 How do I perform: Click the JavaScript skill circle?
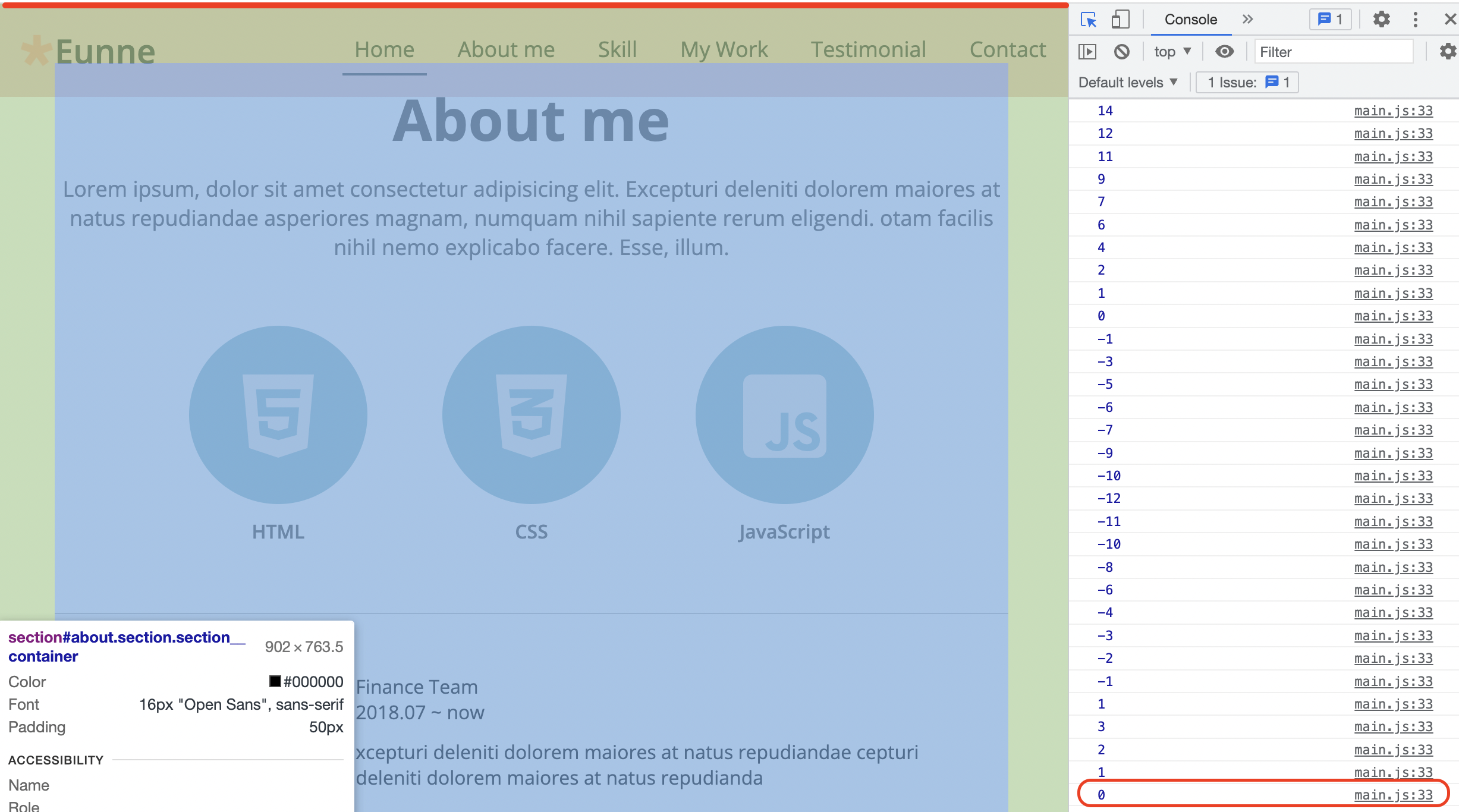[784, 414]
